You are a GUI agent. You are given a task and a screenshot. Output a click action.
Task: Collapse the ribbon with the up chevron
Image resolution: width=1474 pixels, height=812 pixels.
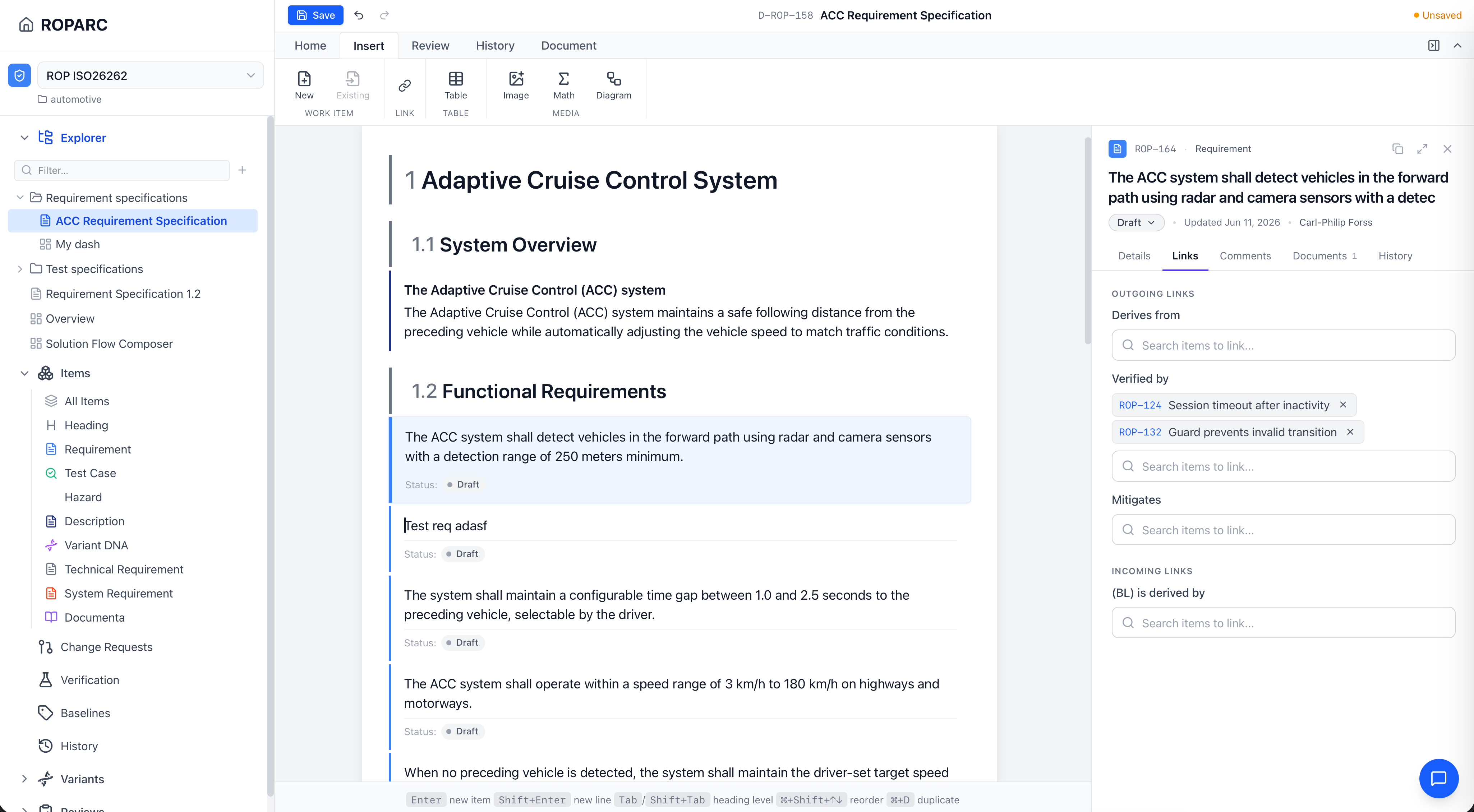click(x=1457, y=46)
